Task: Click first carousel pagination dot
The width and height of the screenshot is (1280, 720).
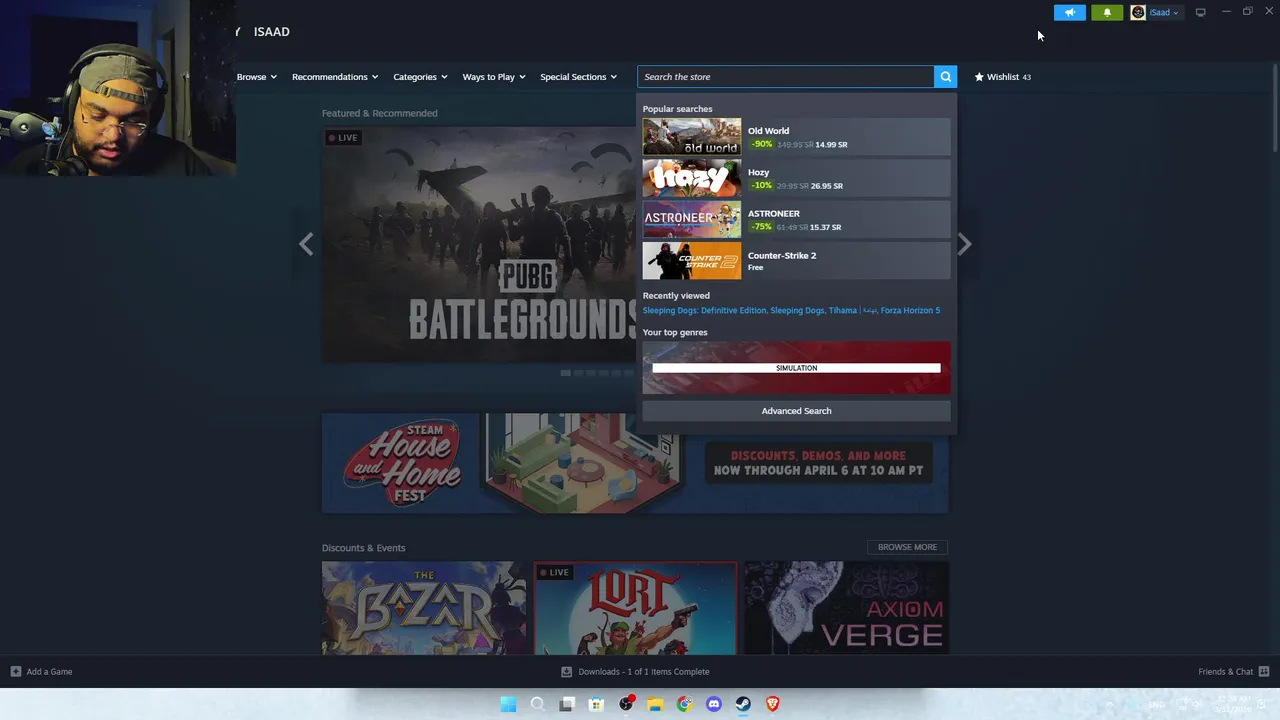Action: pyautogui.click(x=565, y=373)
